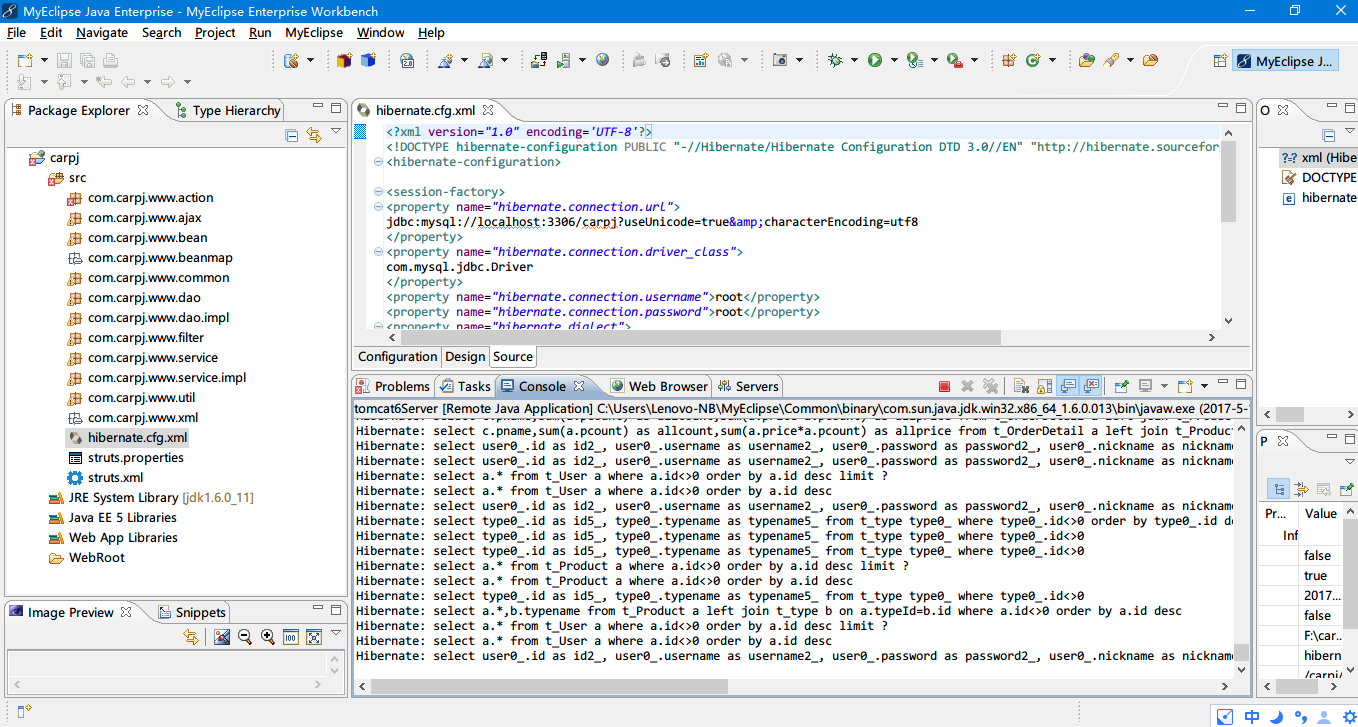Click the editor's vertical scrollbar
The image size is (1358, 727).
pos(1228,180)
